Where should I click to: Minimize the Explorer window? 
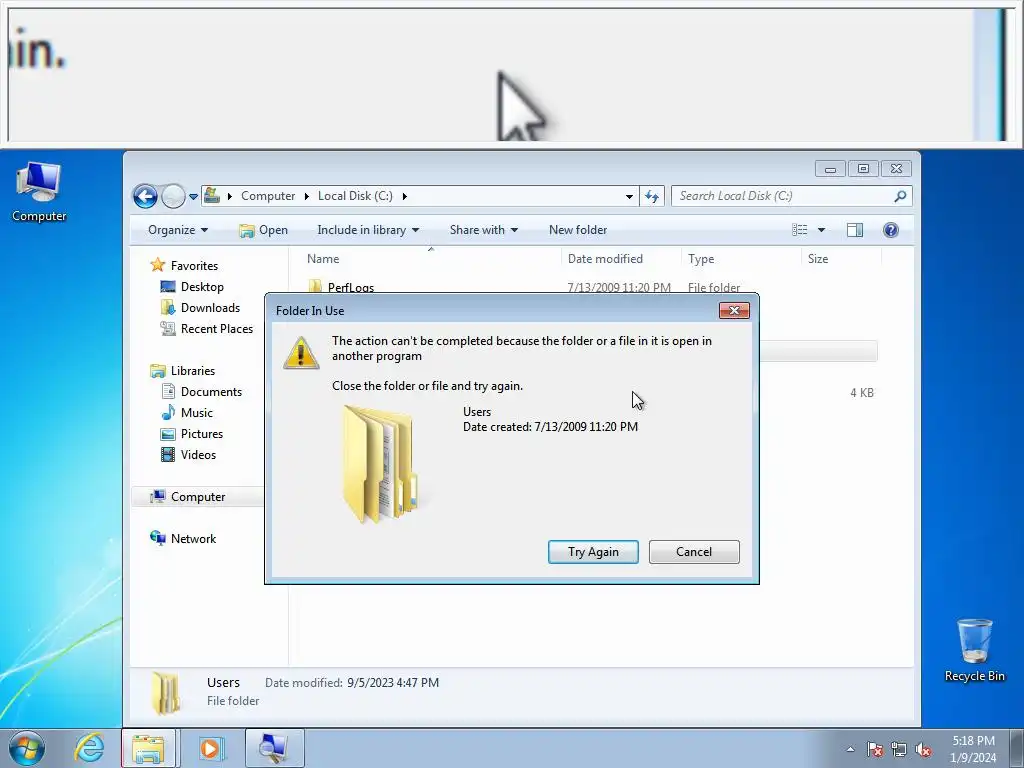830,169
